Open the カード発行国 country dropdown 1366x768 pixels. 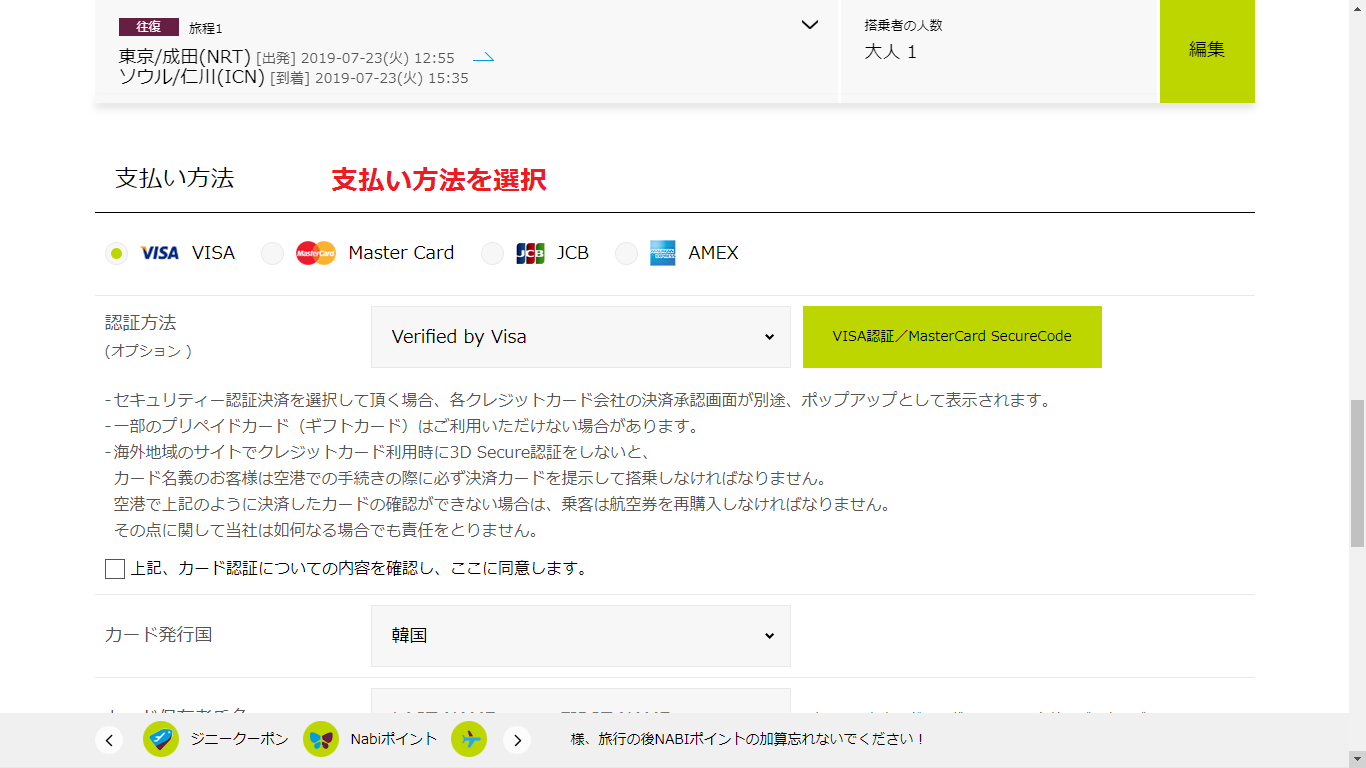pos(580,636)
